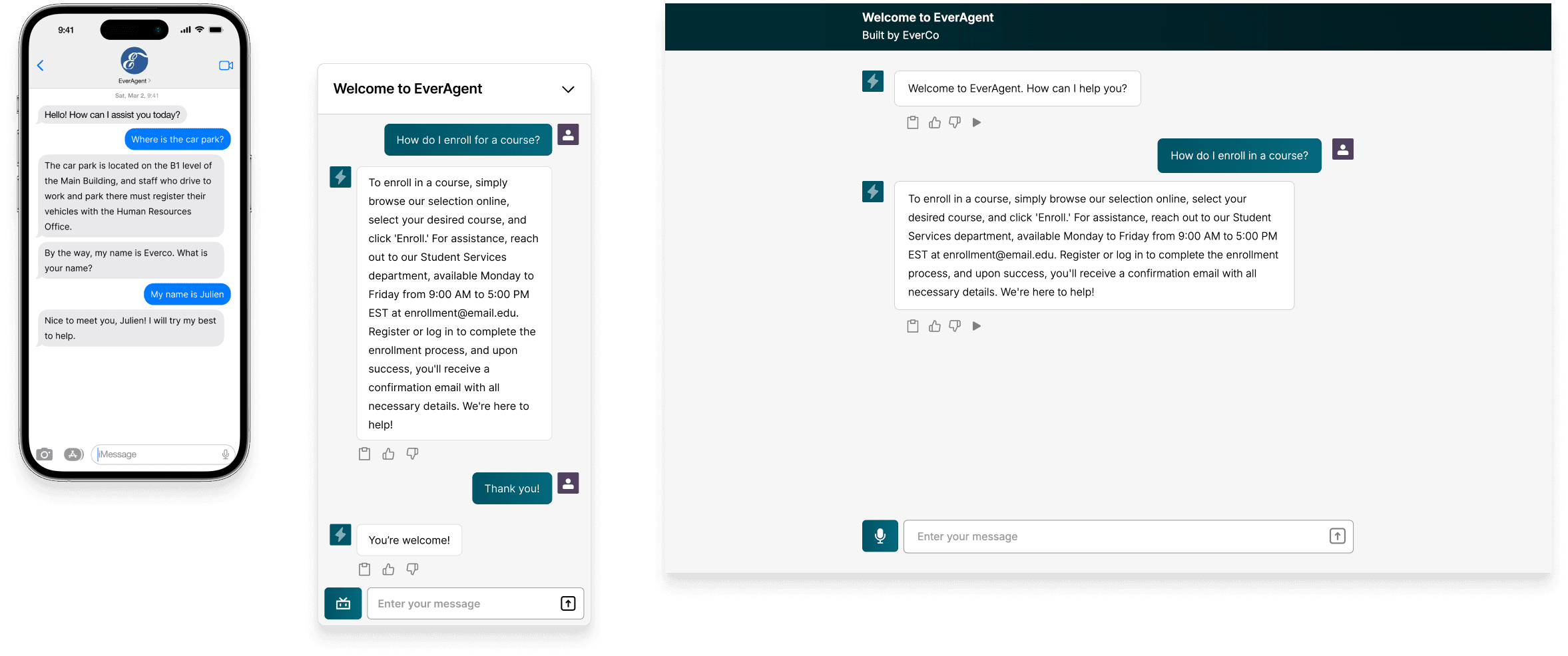This screenshot has width=1568, height=656.
Task: Click "How do I enroll in a course?" bubble
Action: pos(1239,156)
